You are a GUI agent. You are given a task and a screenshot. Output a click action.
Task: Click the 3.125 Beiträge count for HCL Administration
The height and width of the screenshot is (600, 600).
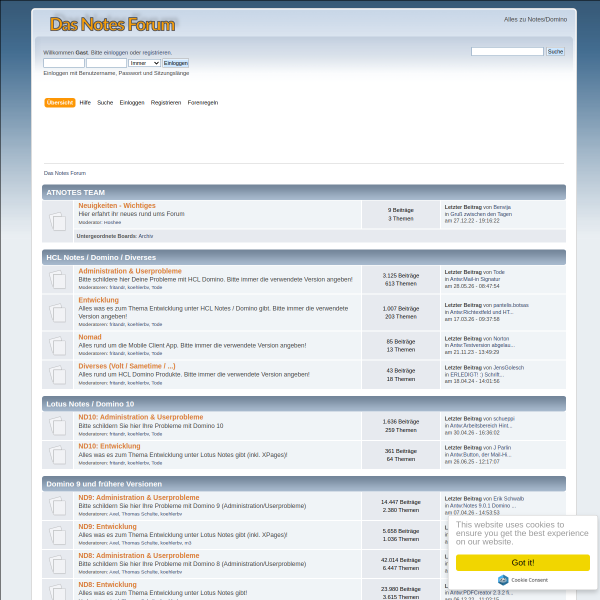pos(401,276)
